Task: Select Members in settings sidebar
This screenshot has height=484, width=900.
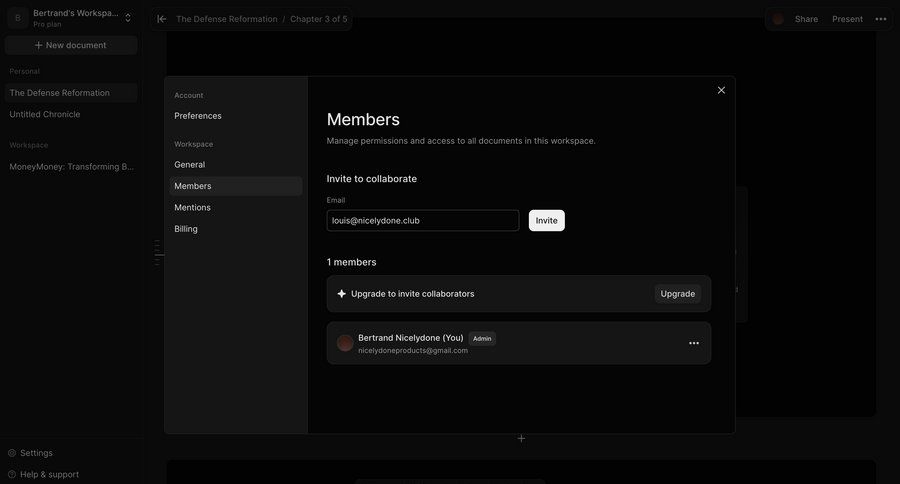Action: tap(235, 186)
